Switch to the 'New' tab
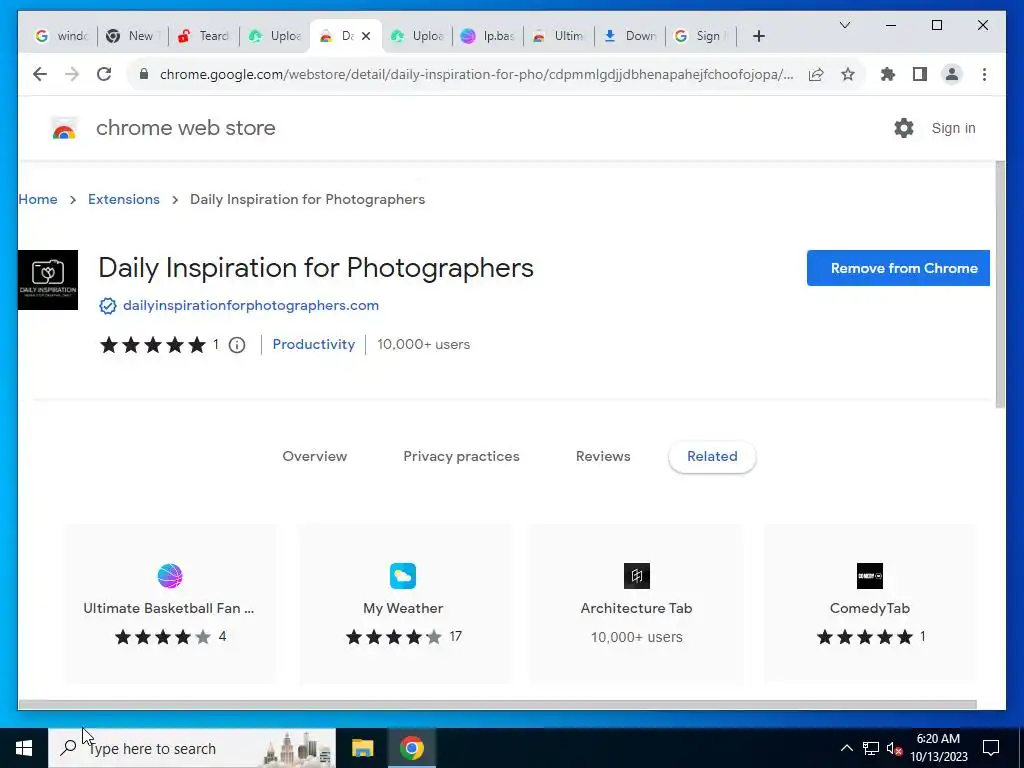Image resolution: width=1024 pixels, height=768 pixels. point(133,36)
